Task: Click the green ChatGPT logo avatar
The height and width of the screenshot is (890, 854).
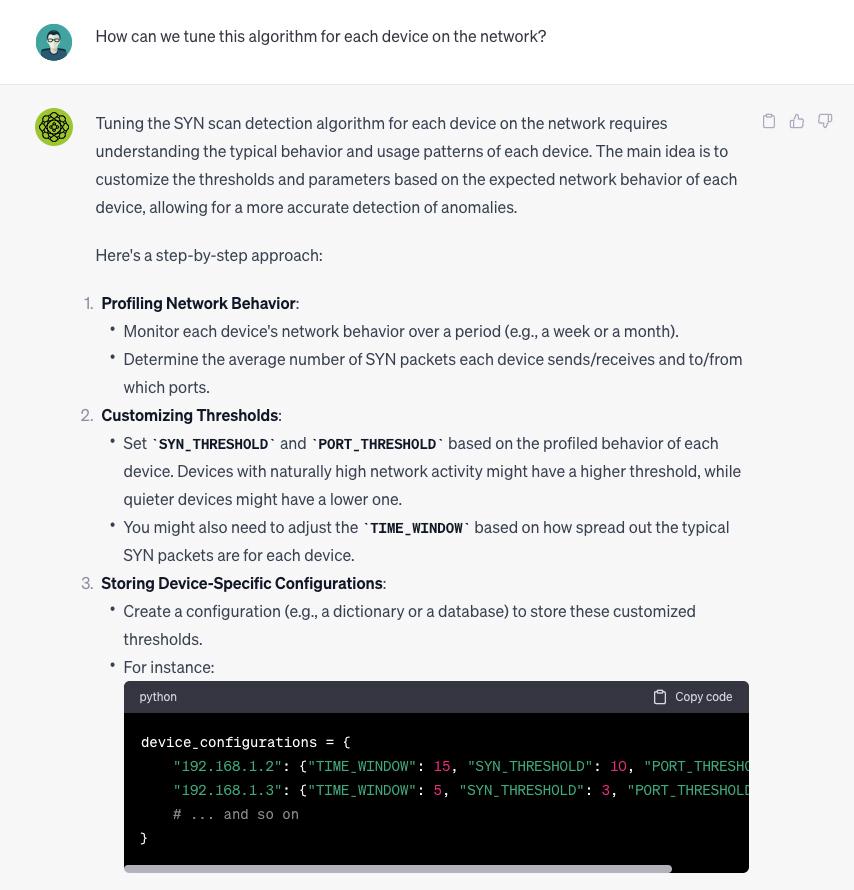Action: tap(54, 127)
